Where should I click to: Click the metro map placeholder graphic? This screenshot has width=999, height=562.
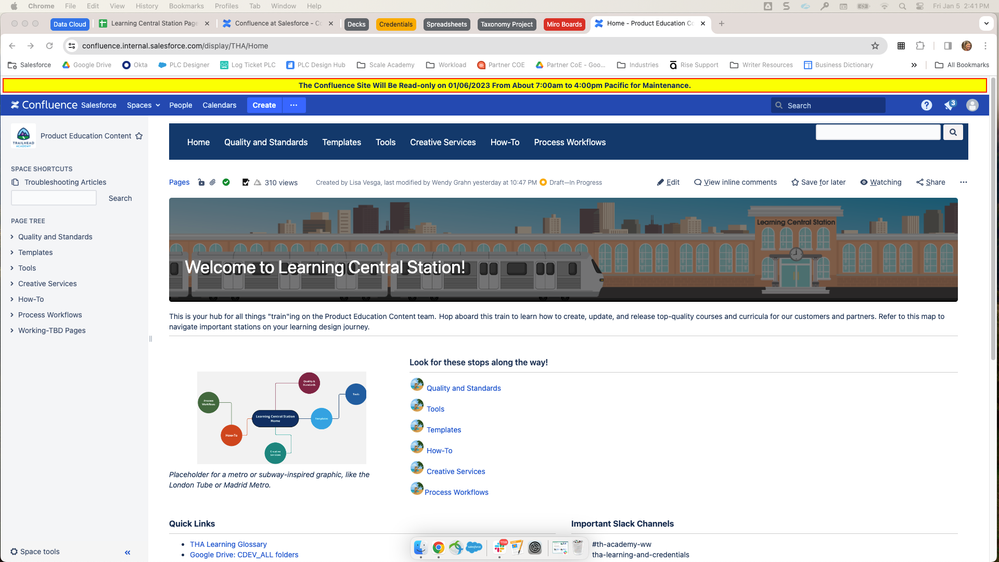coord(282,418)
